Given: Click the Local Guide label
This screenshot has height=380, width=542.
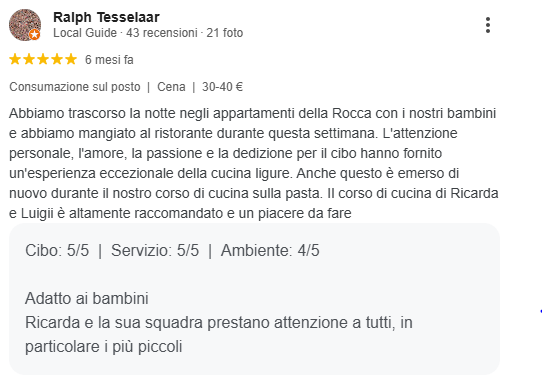Looking at the screenshot, I should coord(85,33).
